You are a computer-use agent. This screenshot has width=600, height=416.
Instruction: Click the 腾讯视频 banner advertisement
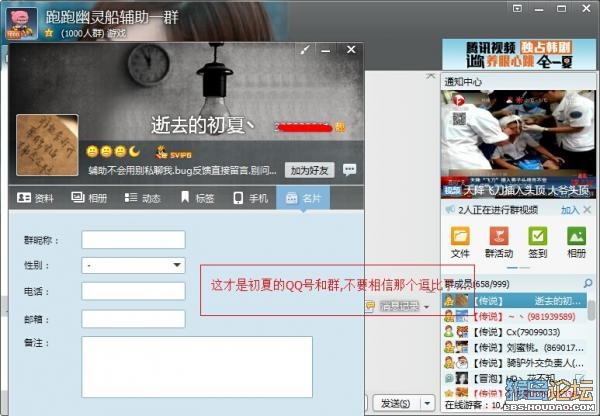click(x=519, y=54)
